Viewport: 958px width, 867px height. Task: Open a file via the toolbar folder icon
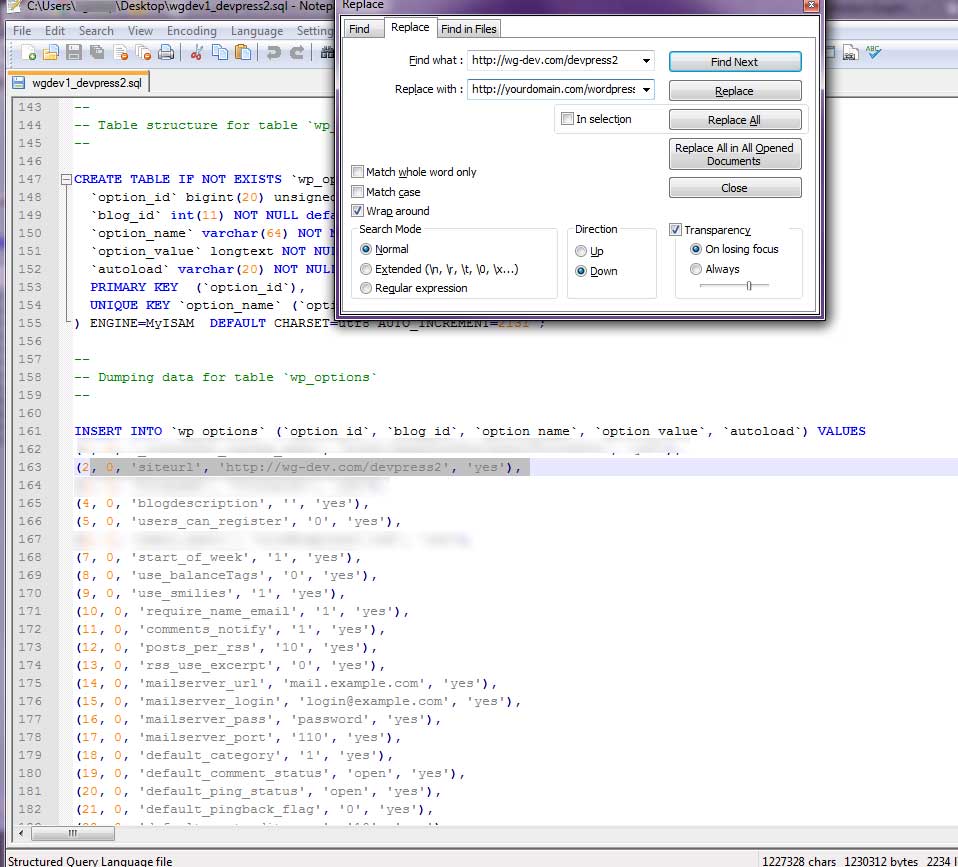51,53
